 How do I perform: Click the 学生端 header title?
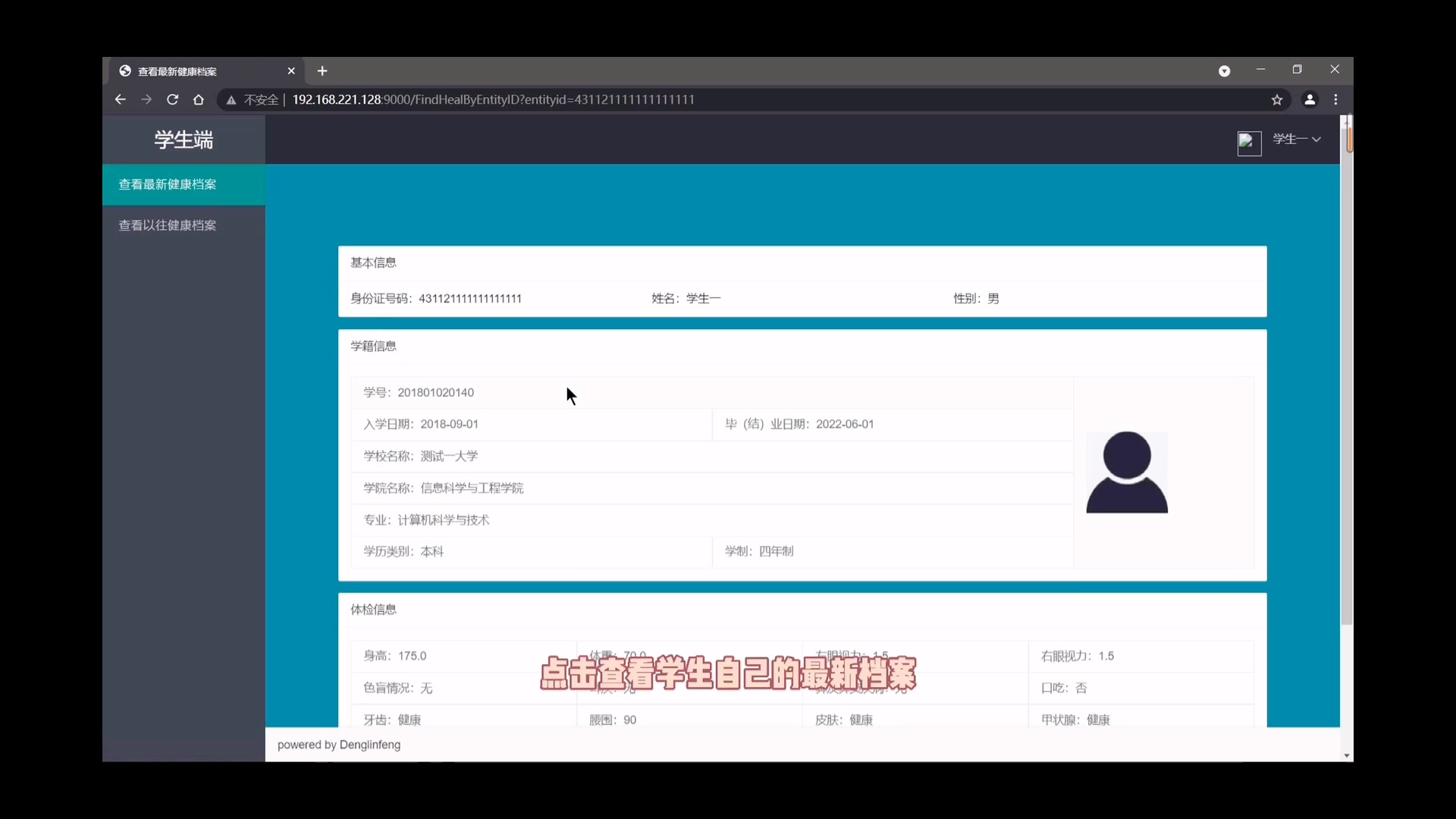184,140
